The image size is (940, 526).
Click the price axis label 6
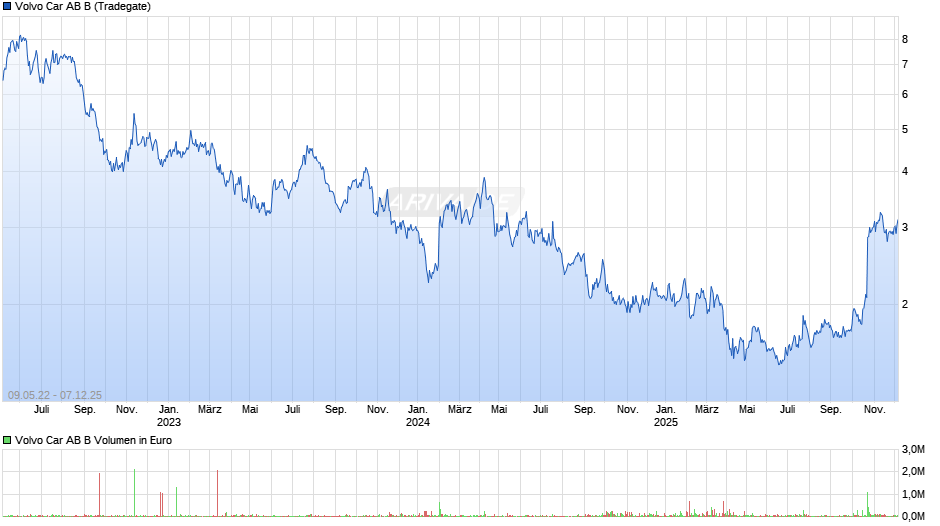(905, 95)
